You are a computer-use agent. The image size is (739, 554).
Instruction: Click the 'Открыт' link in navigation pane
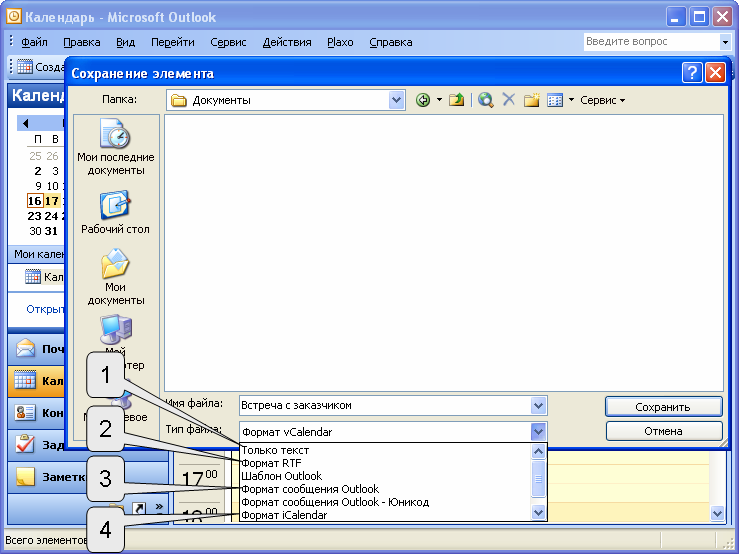click(45, 309)
